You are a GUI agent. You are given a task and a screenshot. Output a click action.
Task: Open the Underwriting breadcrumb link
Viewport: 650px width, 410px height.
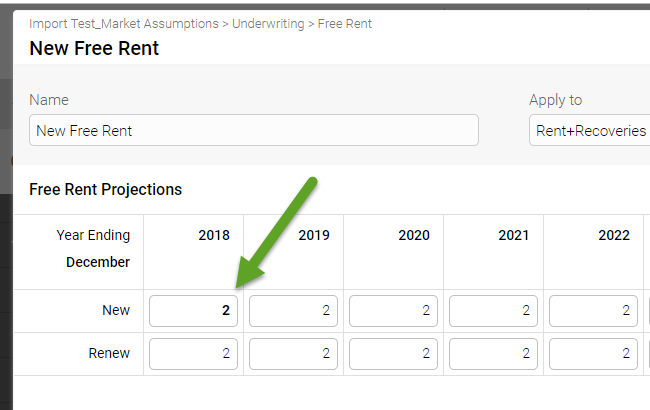(269, 23)
